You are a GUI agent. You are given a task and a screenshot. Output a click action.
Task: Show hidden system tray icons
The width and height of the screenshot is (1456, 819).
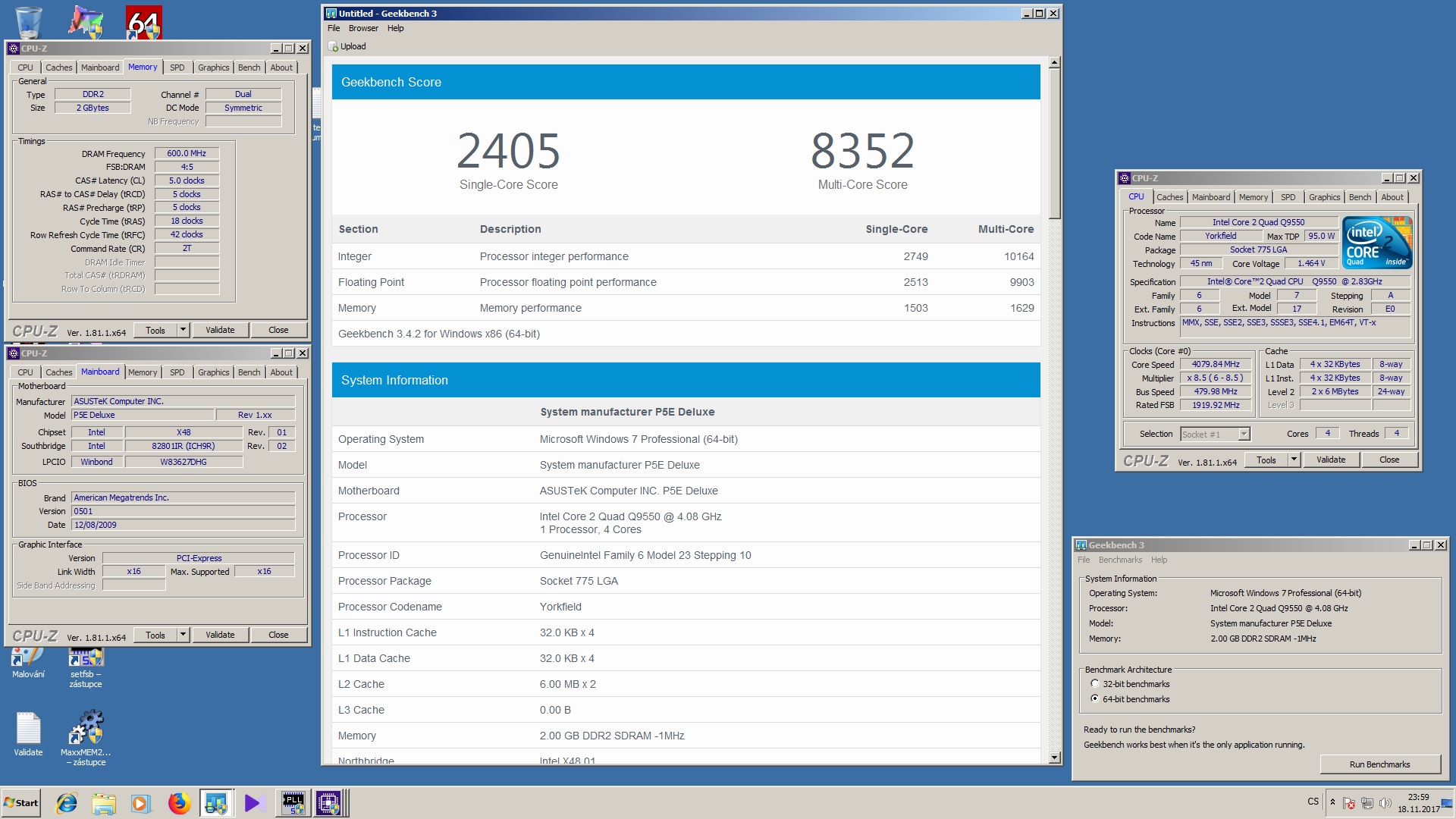pos(1332,802)
